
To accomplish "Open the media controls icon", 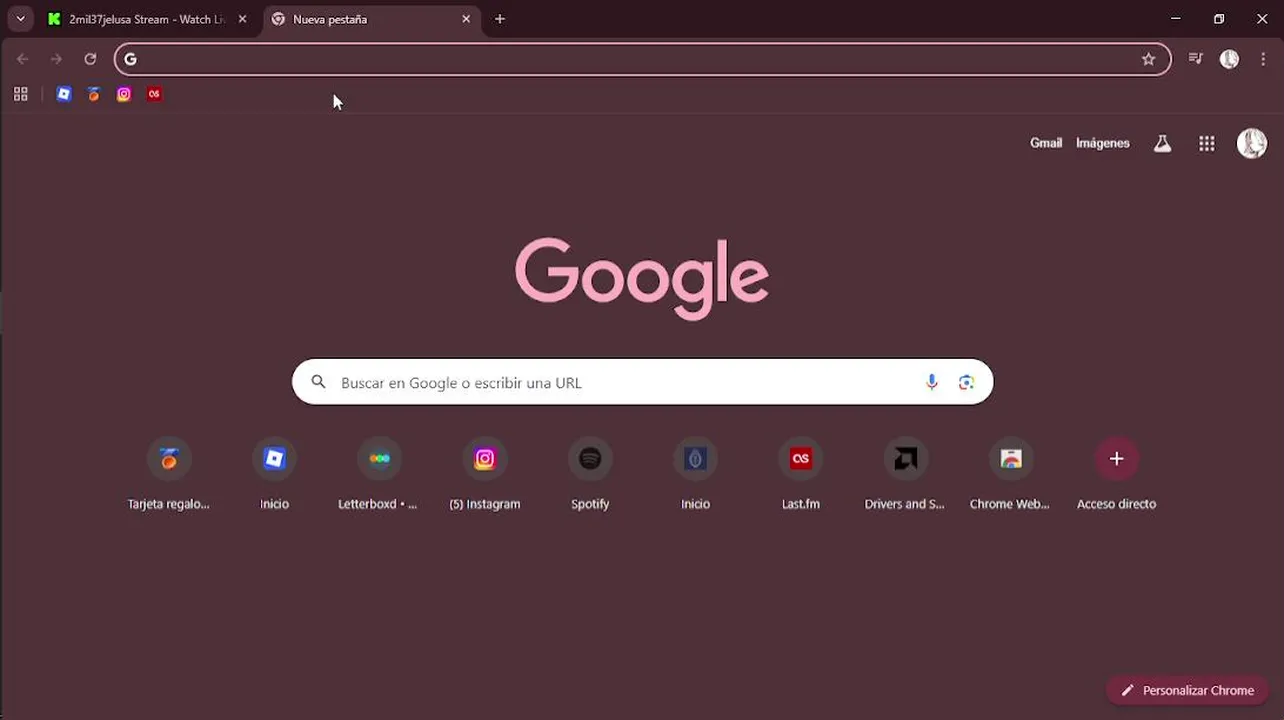I will 1195,59.
